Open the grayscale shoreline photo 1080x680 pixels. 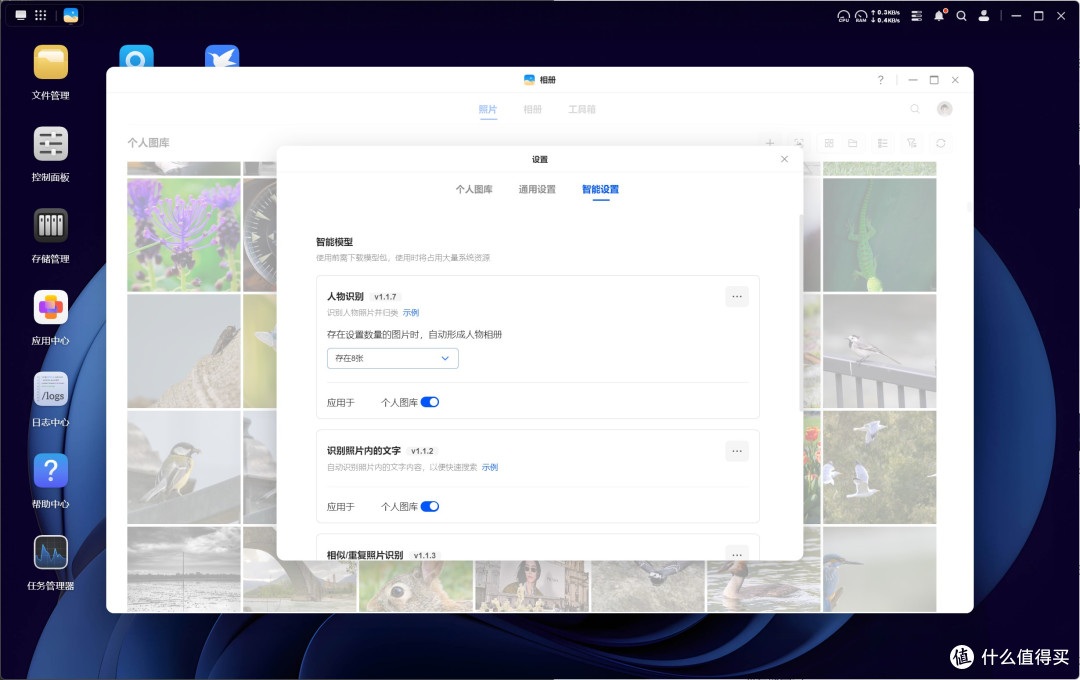tap(184, 569)
